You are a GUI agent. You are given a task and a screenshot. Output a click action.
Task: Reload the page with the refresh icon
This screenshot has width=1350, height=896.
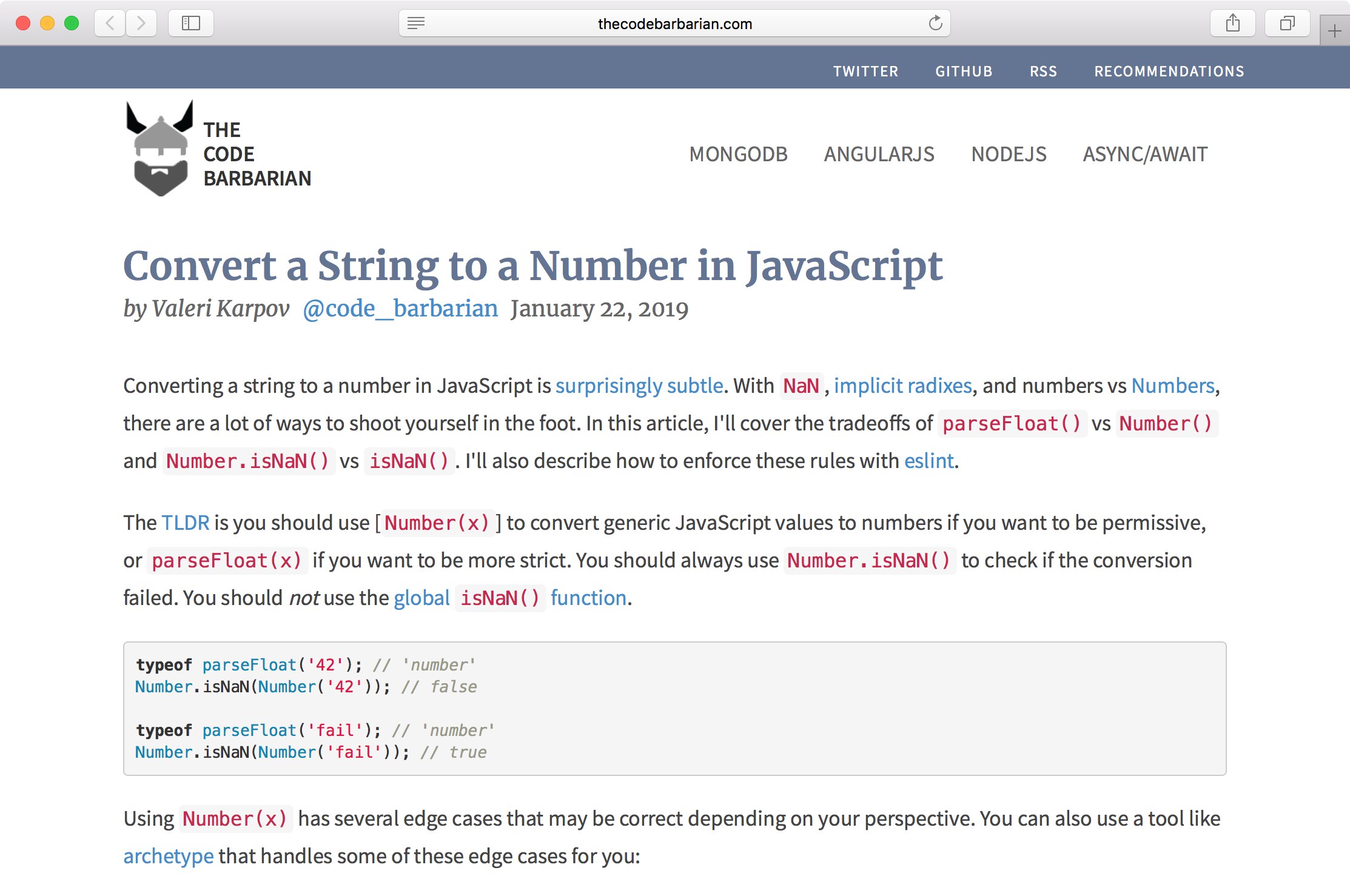point(936,23)
